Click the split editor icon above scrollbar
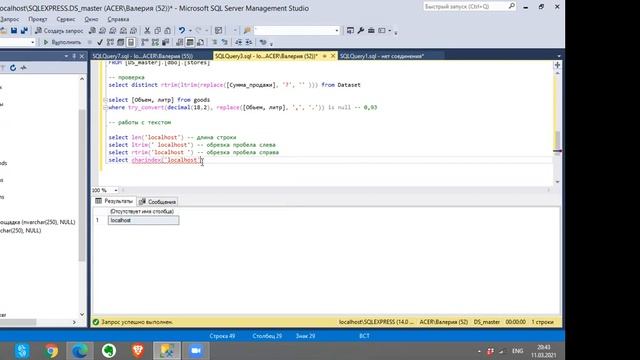Screen dimensions: 640x360 [x=557, y=65]
